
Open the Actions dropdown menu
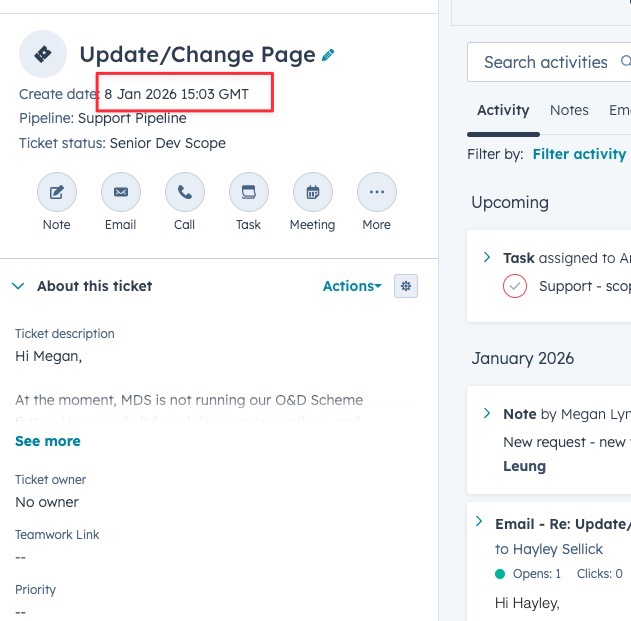click(352, 286)
